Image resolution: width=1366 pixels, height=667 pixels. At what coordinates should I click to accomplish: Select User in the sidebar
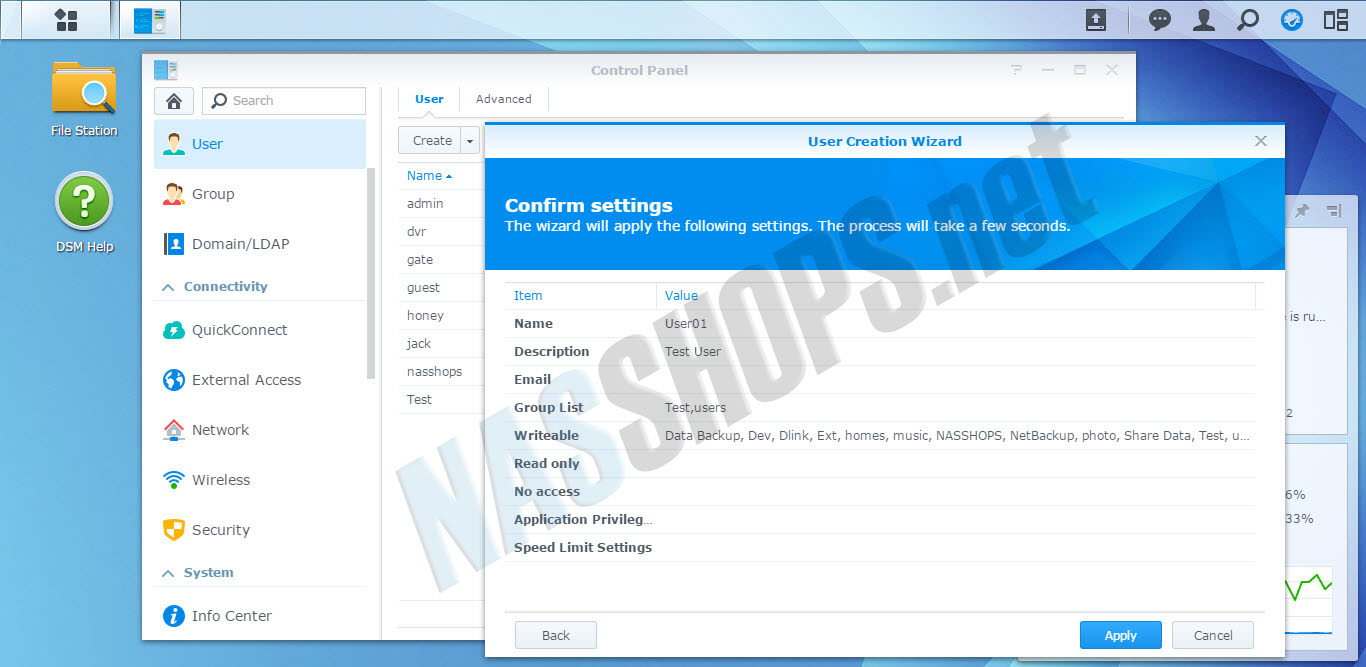[260, 144]
